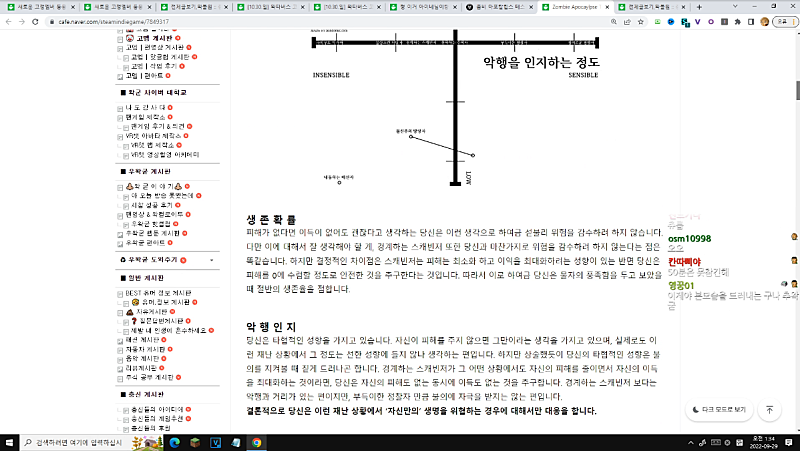The image size is (800, 451).
Task: Open the 주식 공부 게시판 board
Action: (149, 378)
